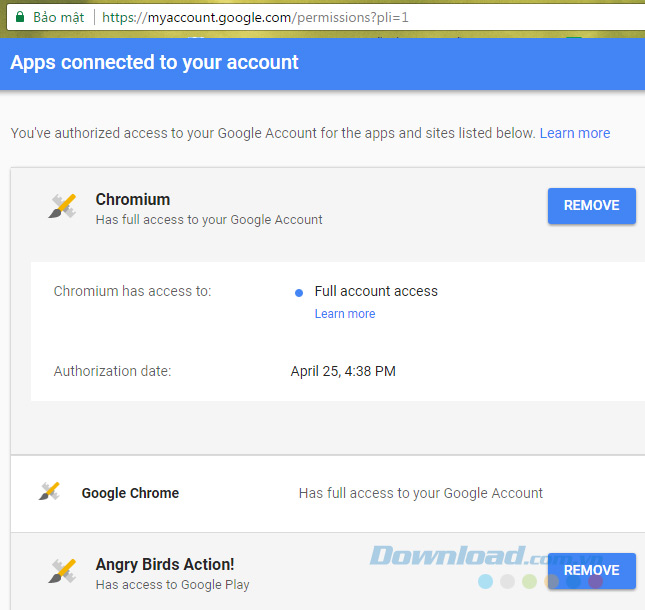Image resolution: width=645 pixels, height=610 pixels.
Task: Collapse the Chromium app details
Action: pyautogui.click(x=133, y=199)
